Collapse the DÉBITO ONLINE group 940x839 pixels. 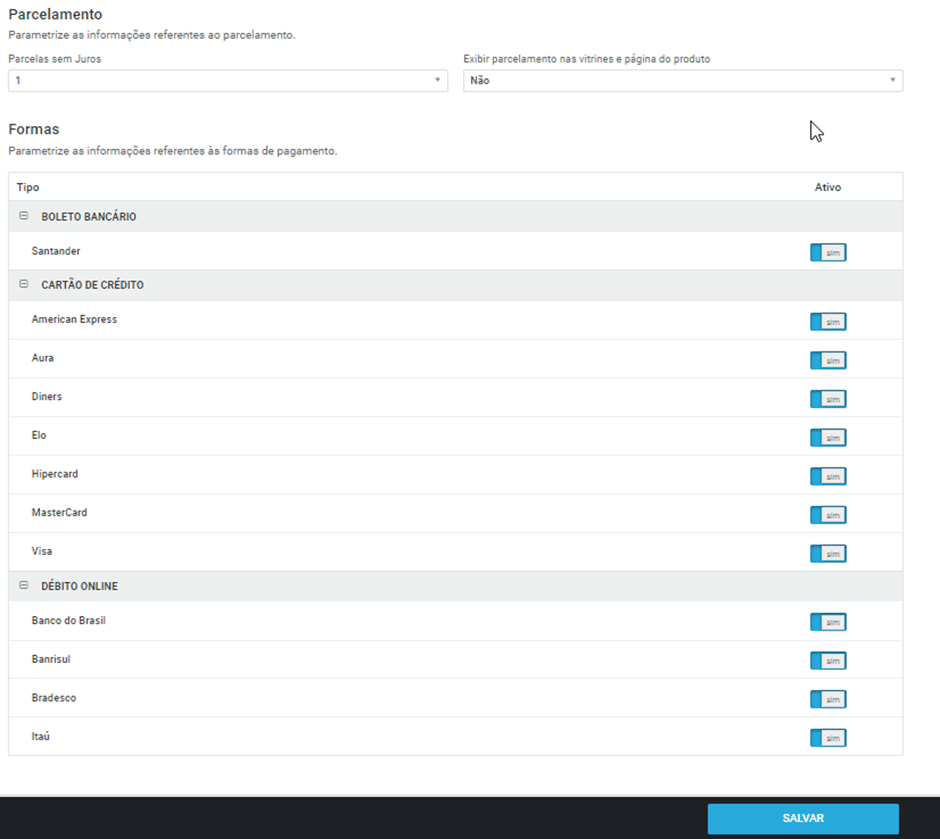[23, 586]
